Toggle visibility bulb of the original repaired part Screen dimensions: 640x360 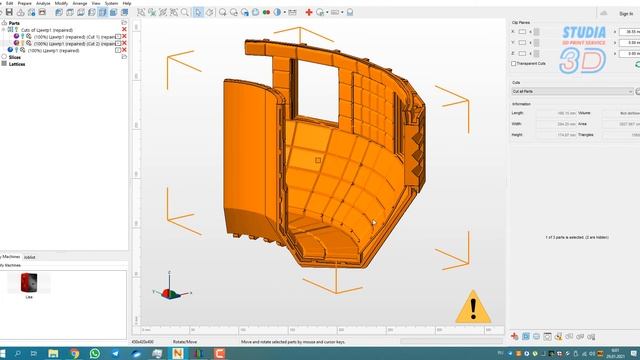[x=16, y=50]
